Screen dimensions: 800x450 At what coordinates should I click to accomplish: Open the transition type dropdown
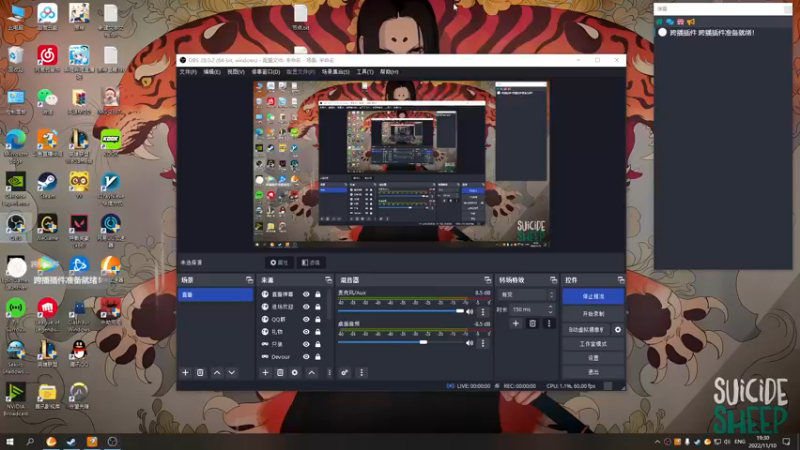526,295
